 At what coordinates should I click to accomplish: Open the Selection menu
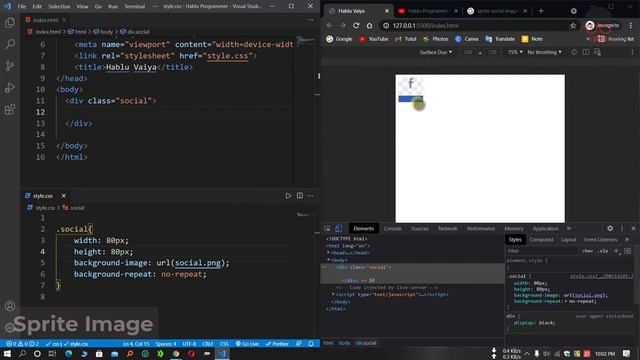[59, 7]
